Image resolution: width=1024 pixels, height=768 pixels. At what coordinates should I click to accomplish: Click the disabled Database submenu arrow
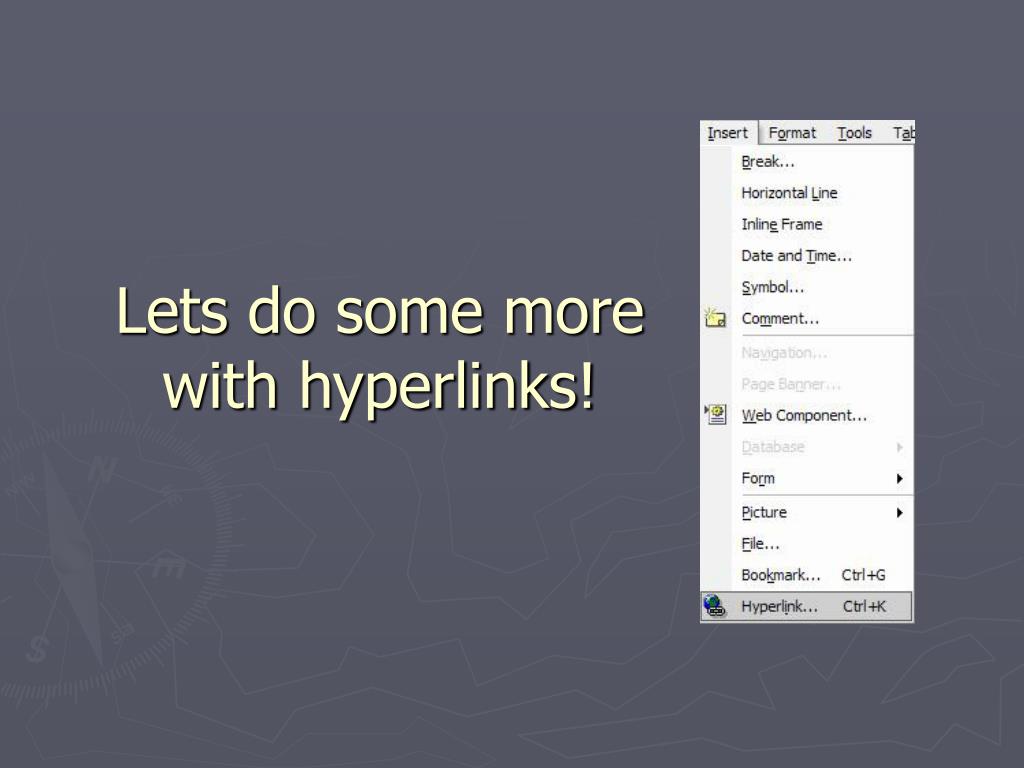(899, 447)
